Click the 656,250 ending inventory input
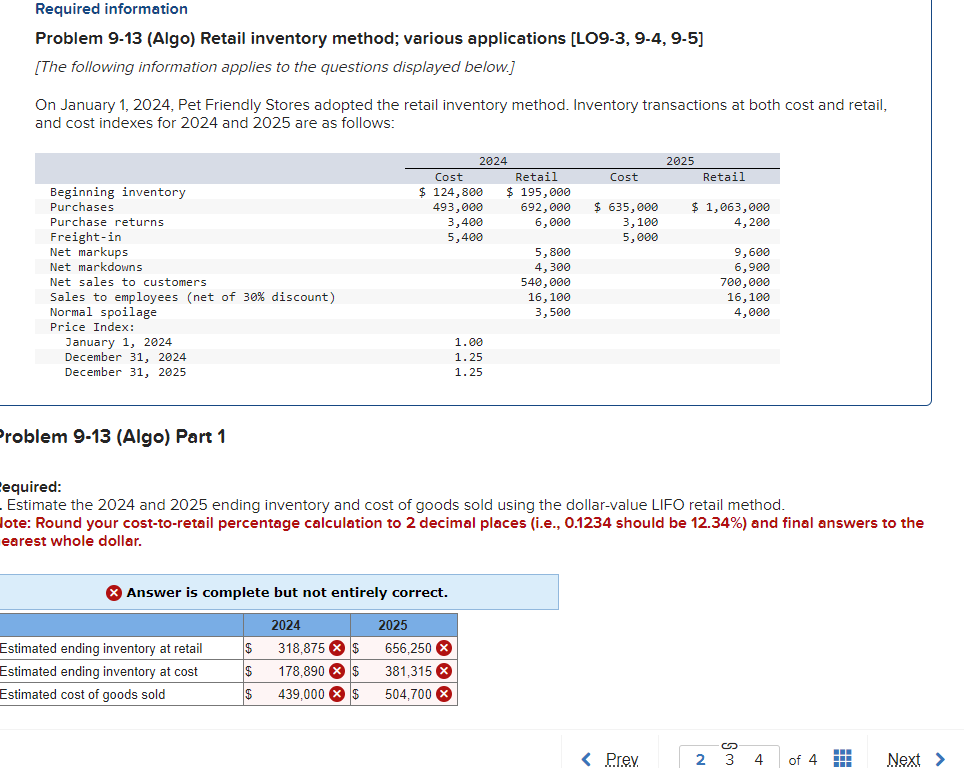 (x=405, y=647)
